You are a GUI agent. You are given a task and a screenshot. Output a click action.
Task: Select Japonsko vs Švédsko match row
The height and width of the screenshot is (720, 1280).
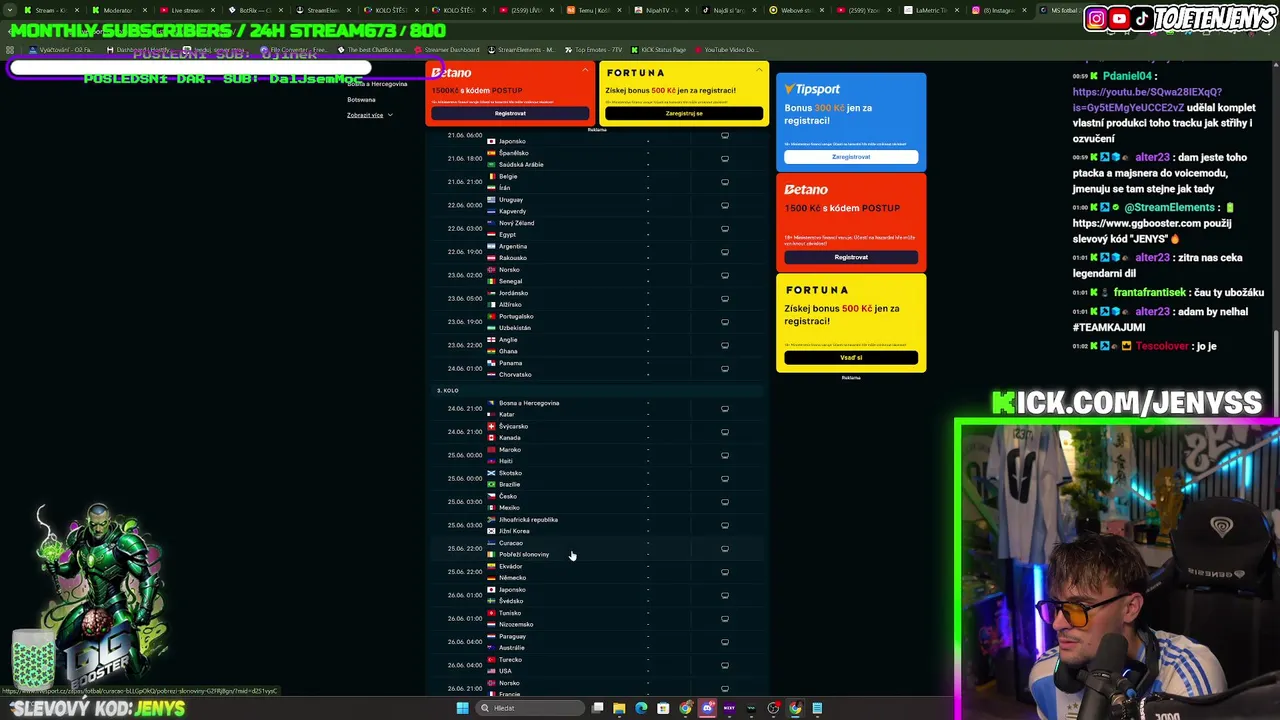coord(600,595)
